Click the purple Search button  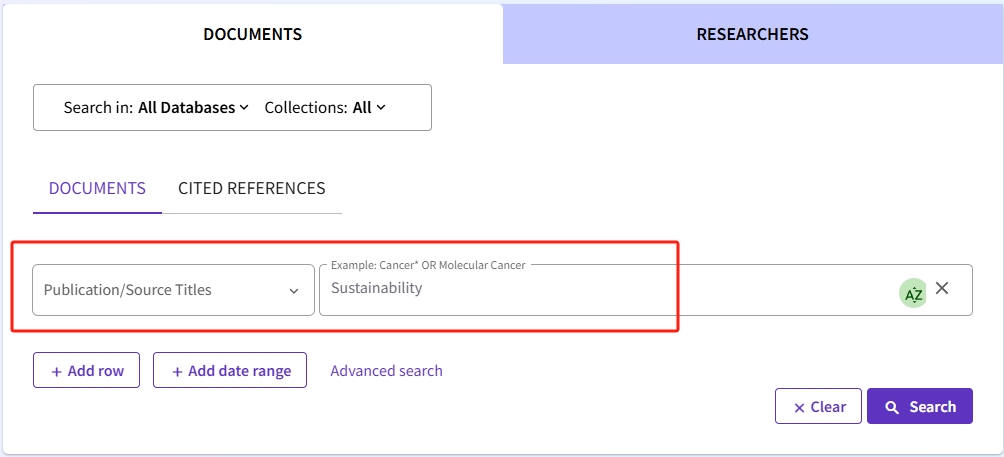pos(920,406)
